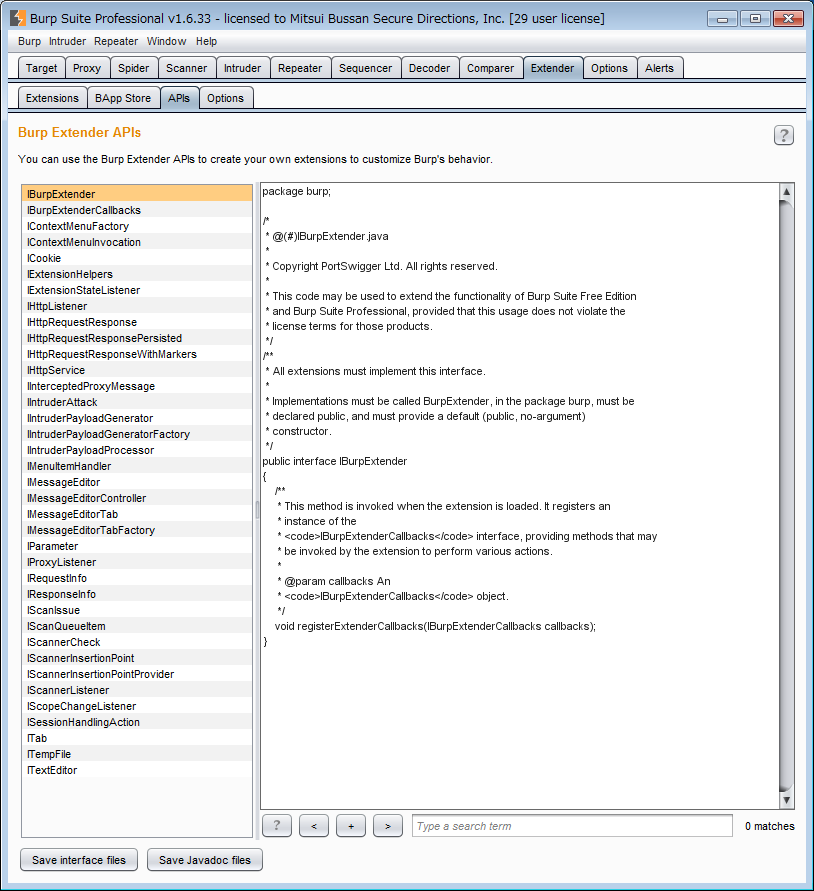Select IIntruderPayloadGeneratorFactory interface
814x891 pixels.
pos(137,434)
